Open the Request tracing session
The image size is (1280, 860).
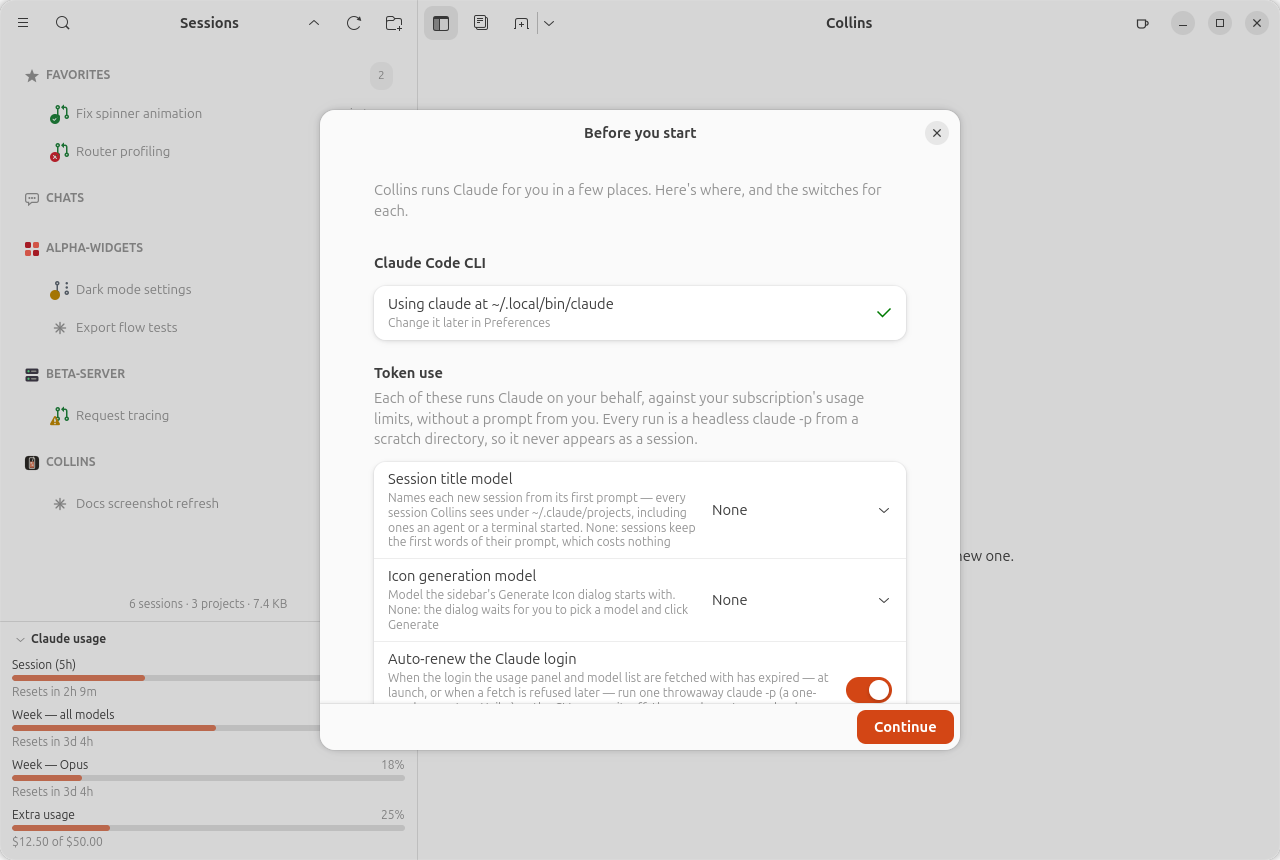click(123, 416)
